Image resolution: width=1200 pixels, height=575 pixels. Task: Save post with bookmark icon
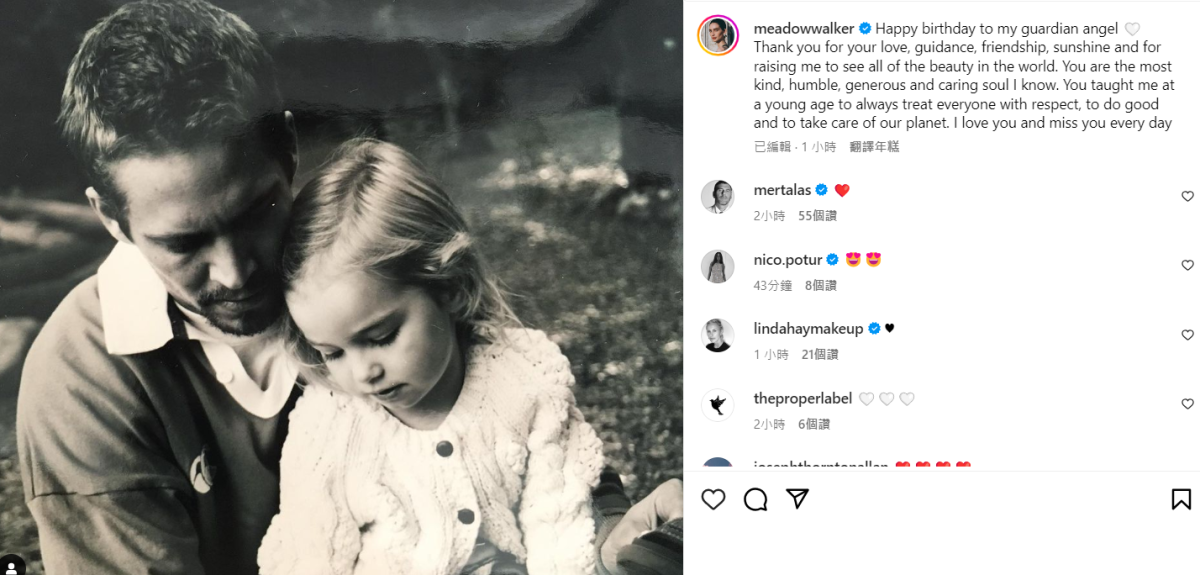(1180, 499)
